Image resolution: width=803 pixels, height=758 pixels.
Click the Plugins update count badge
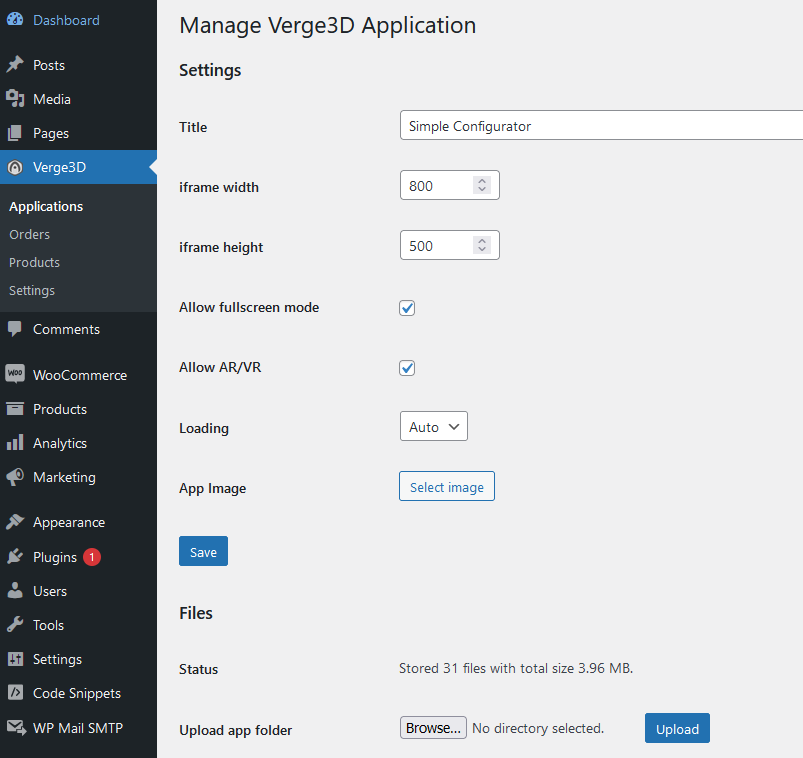pos(92,557)
